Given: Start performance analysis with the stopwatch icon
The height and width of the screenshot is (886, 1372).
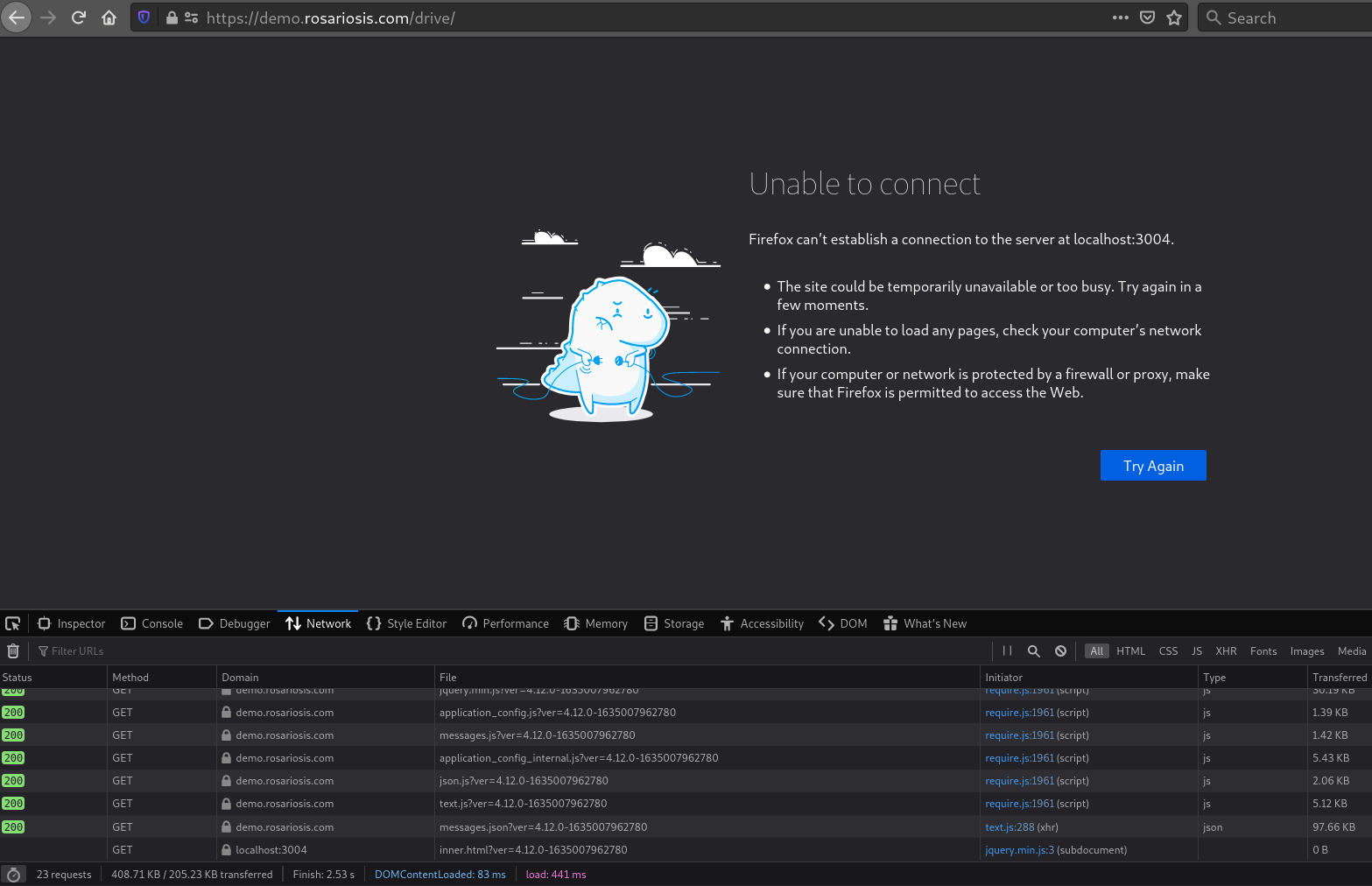Looking at the screenshot, I should coord(13,875).
